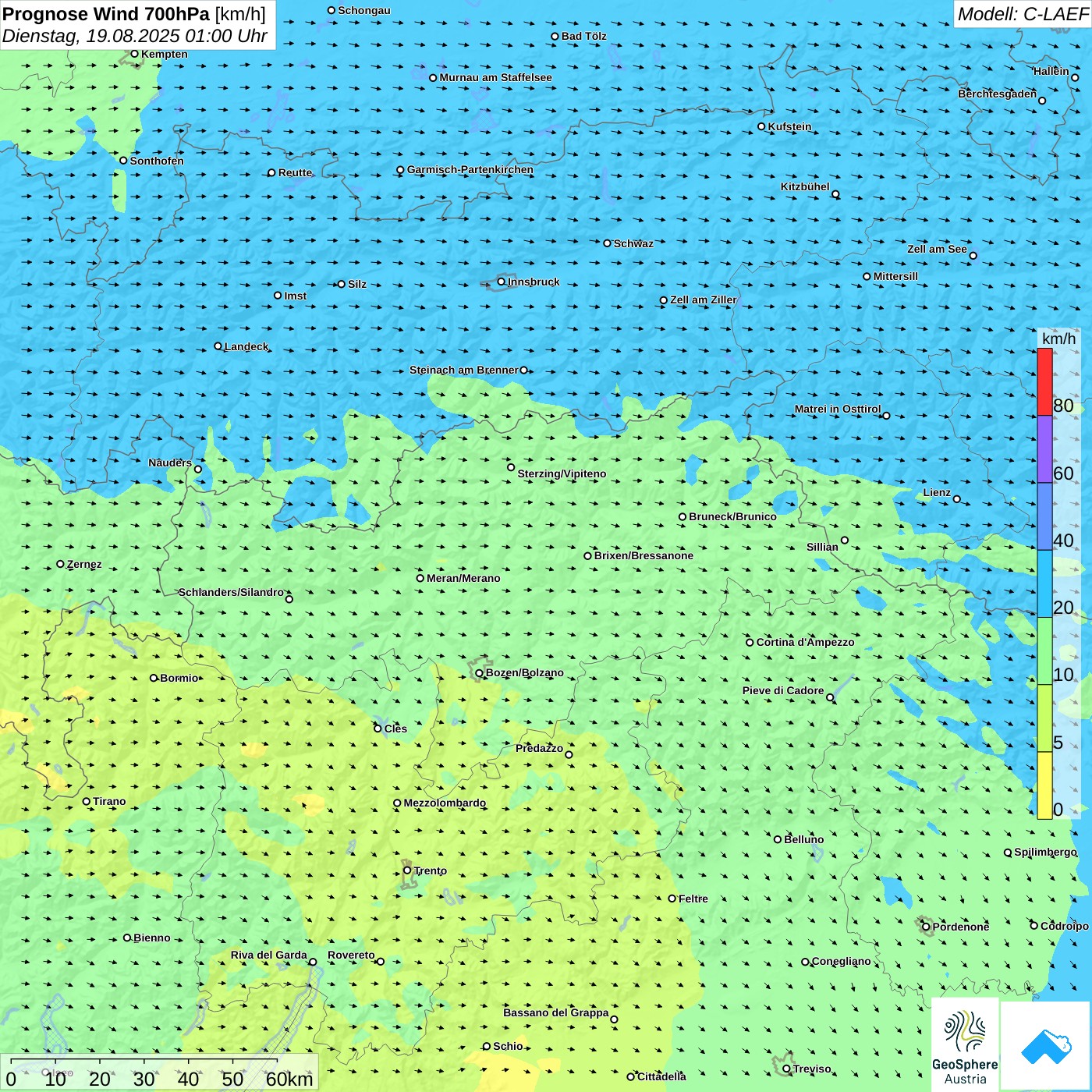
Task: Click the Treviso city marker
Action: 787,1069
